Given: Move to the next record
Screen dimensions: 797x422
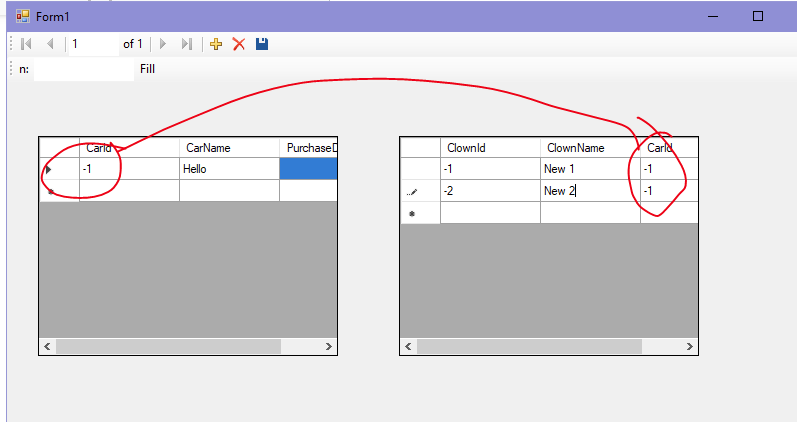Looking at the screenshot, I should [163, 44].
